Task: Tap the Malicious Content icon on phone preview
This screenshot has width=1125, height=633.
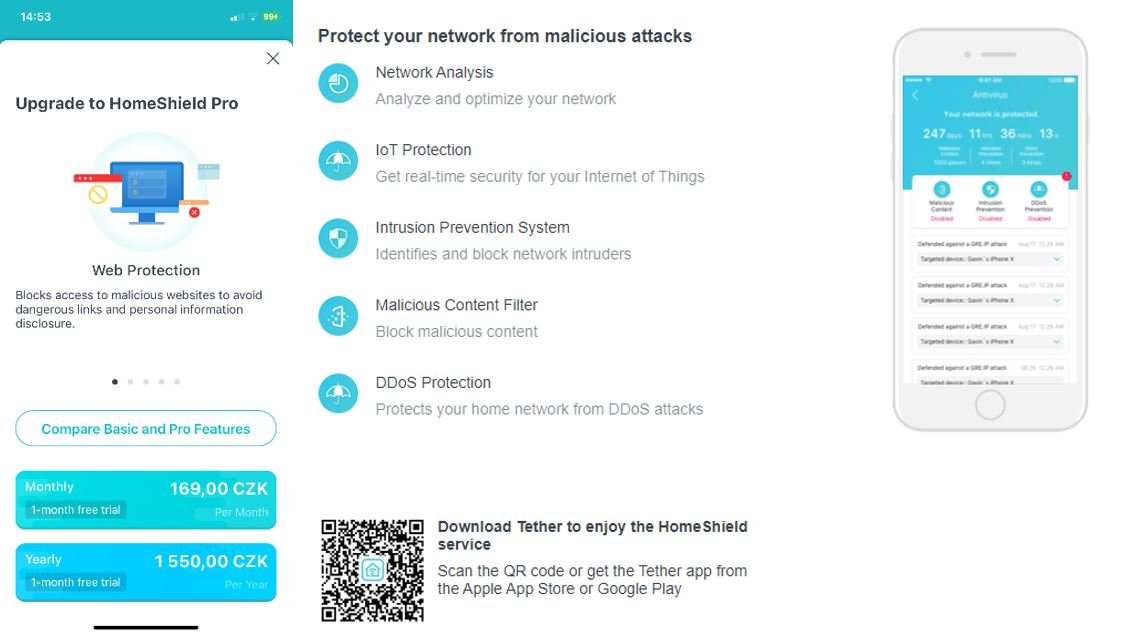Action: click(x=941, y=189)
